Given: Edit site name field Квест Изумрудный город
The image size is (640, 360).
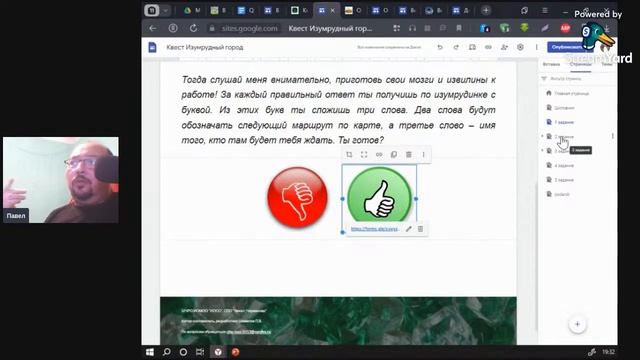Looking at the screenshot, I should (205, 47).
